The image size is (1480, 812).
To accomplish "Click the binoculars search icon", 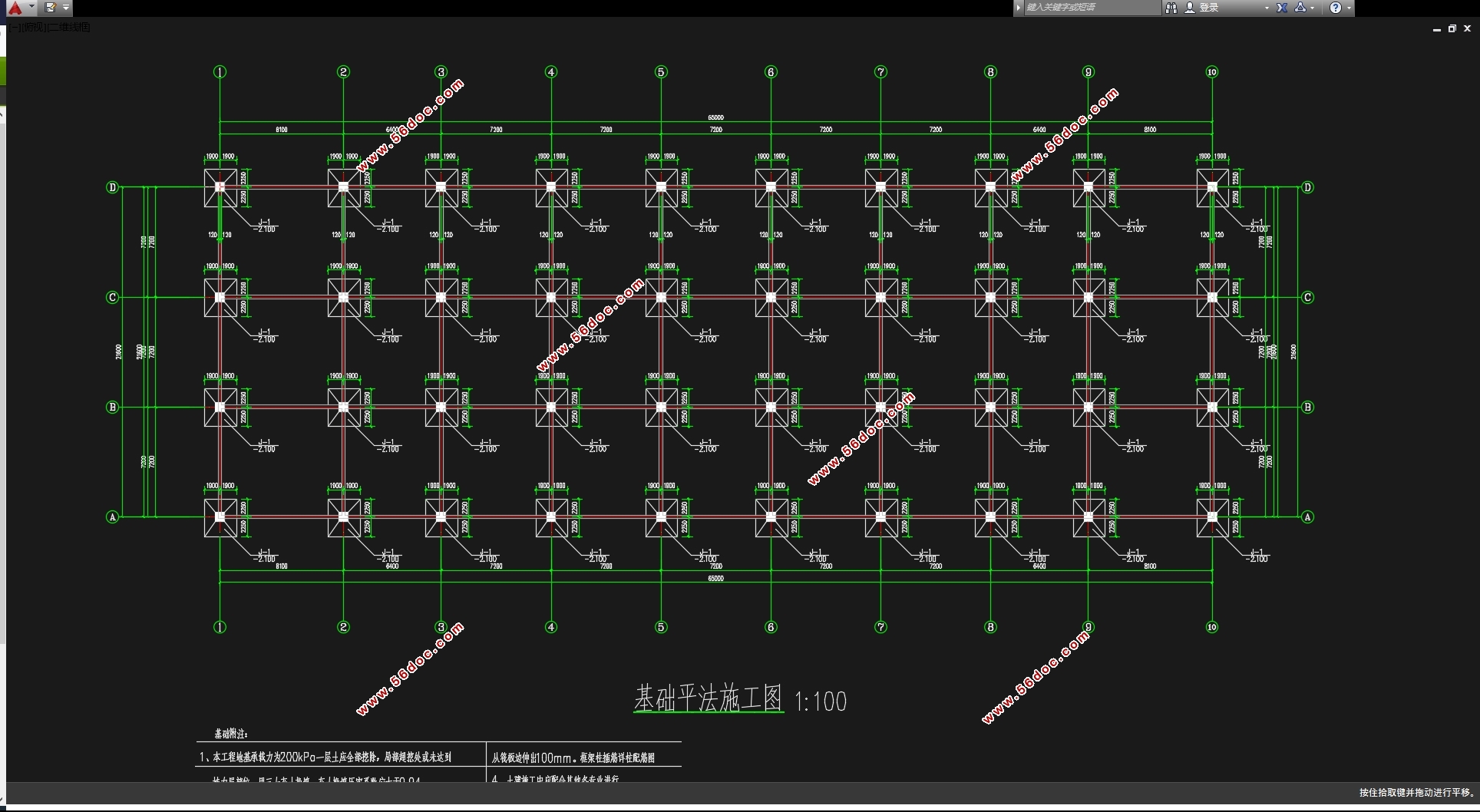I will click(1171, 8).
